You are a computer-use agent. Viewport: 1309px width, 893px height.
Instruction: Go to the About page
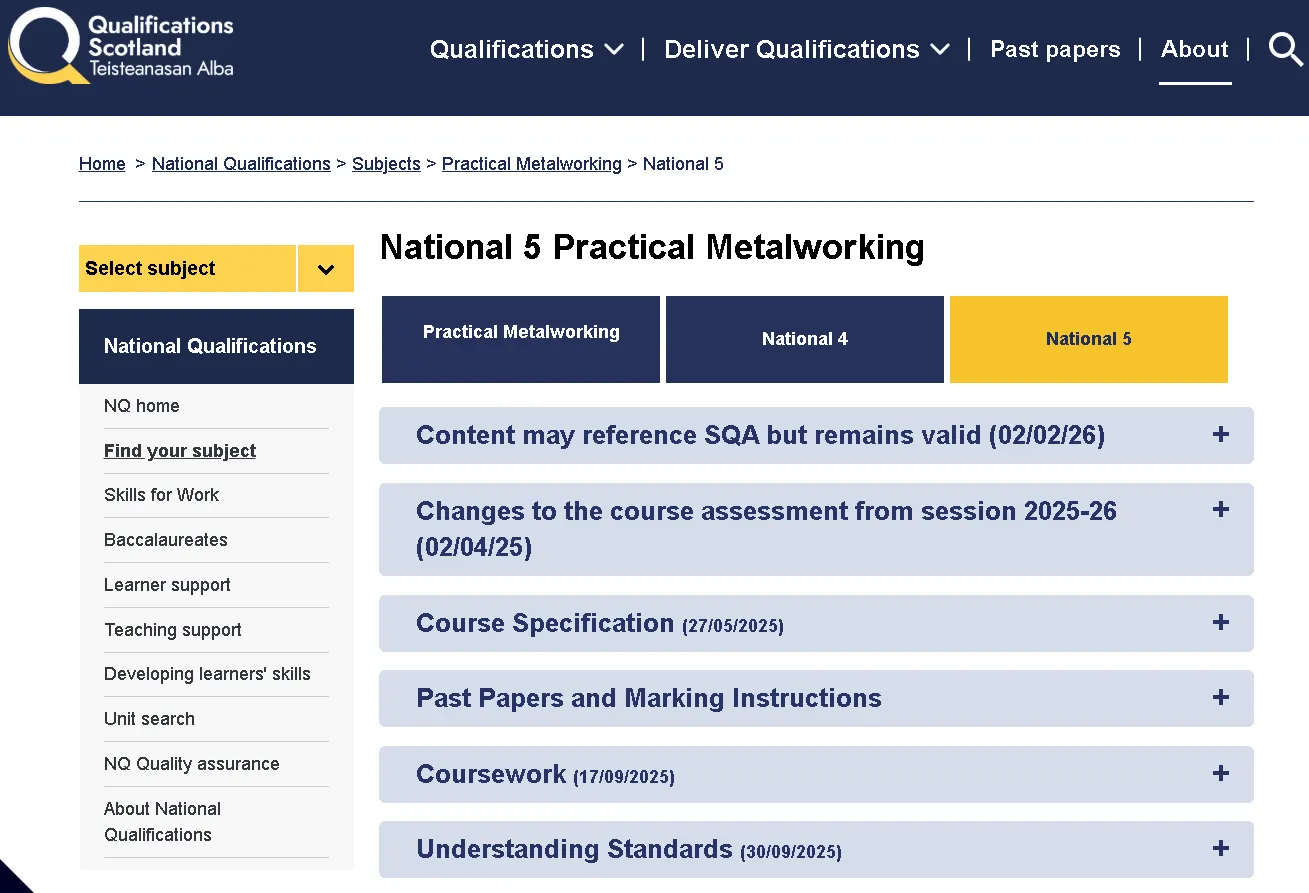pos(1194,49)
